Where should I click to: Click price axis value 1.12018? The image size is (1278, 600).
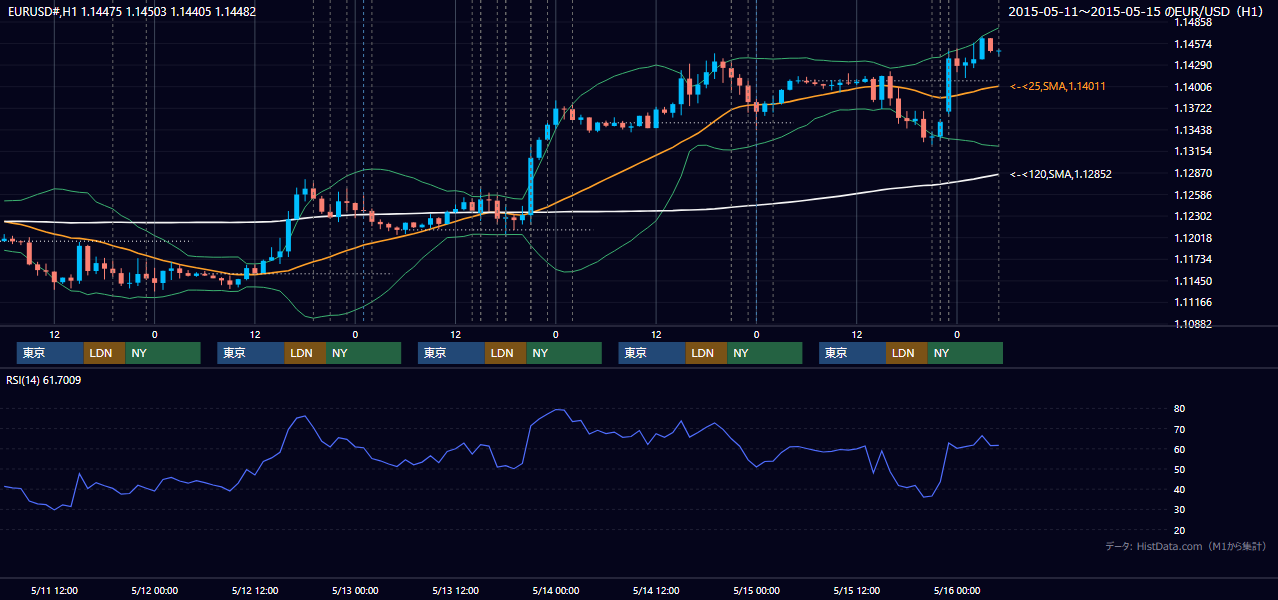pos(1193,238)
